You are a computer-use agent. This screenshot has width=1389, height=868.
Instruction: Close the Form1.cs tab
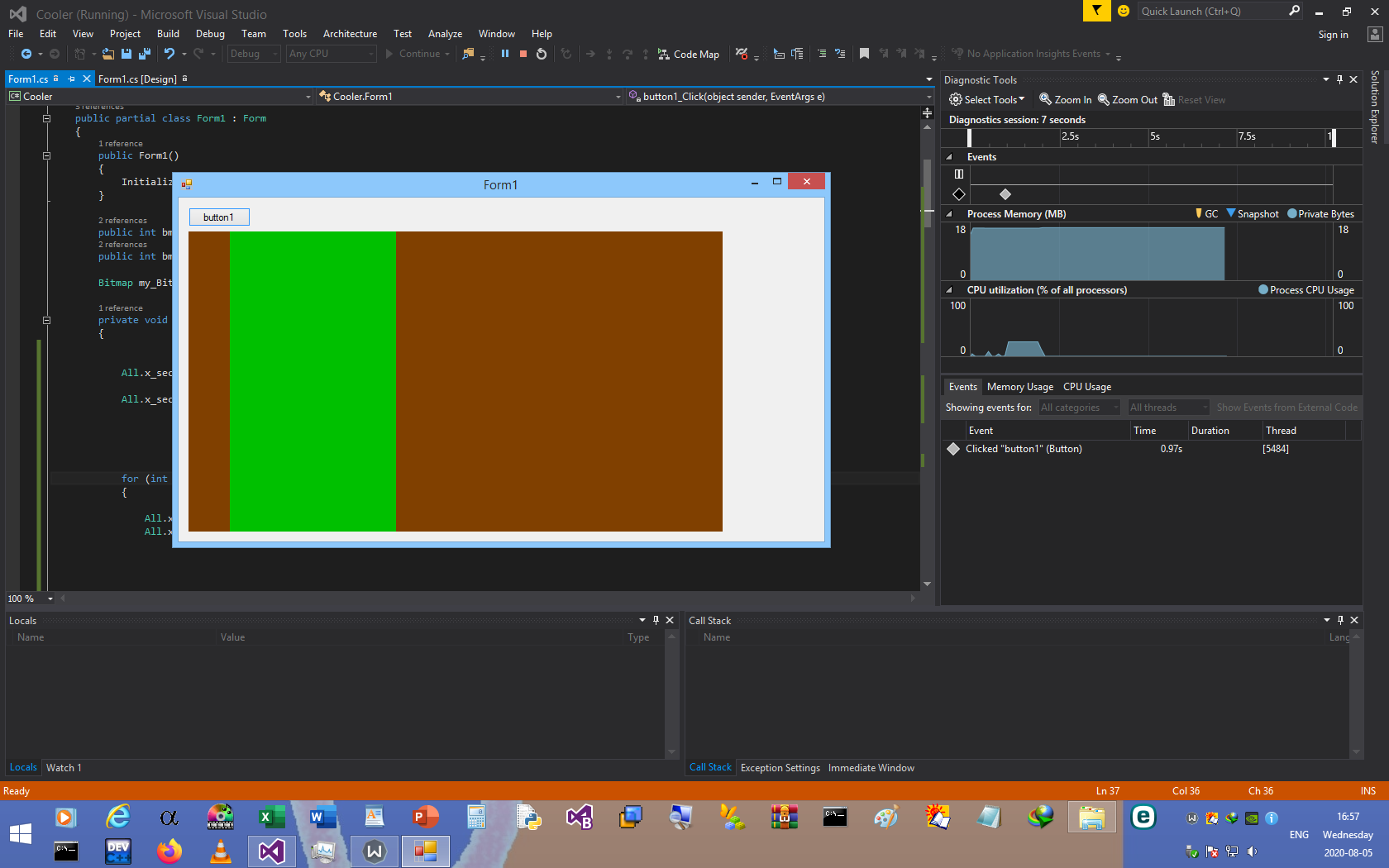pyautogui.click(x=86, y=79)
